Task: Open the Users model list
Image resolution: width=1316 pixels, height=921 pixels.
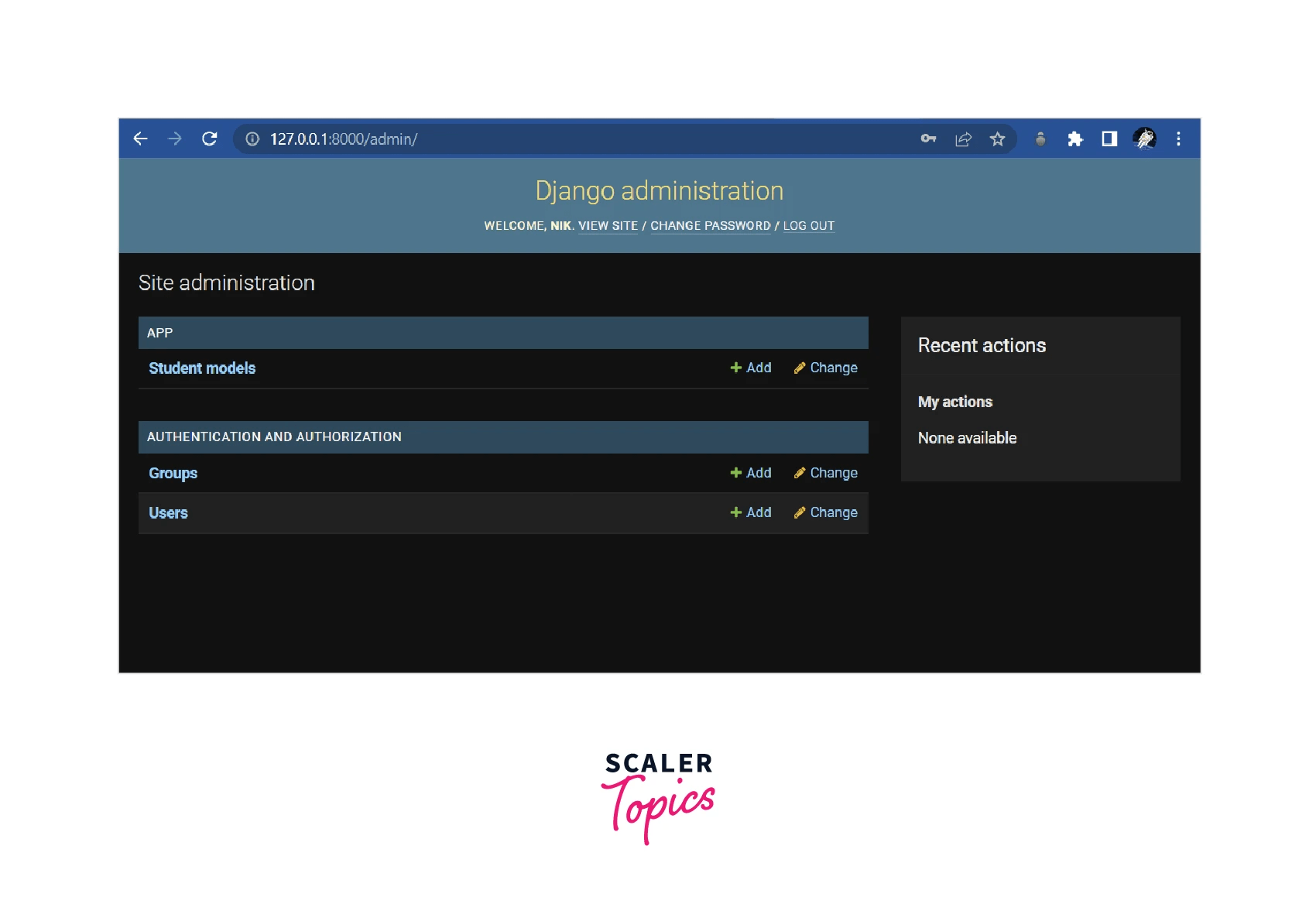Action: (x=168, y=512)
